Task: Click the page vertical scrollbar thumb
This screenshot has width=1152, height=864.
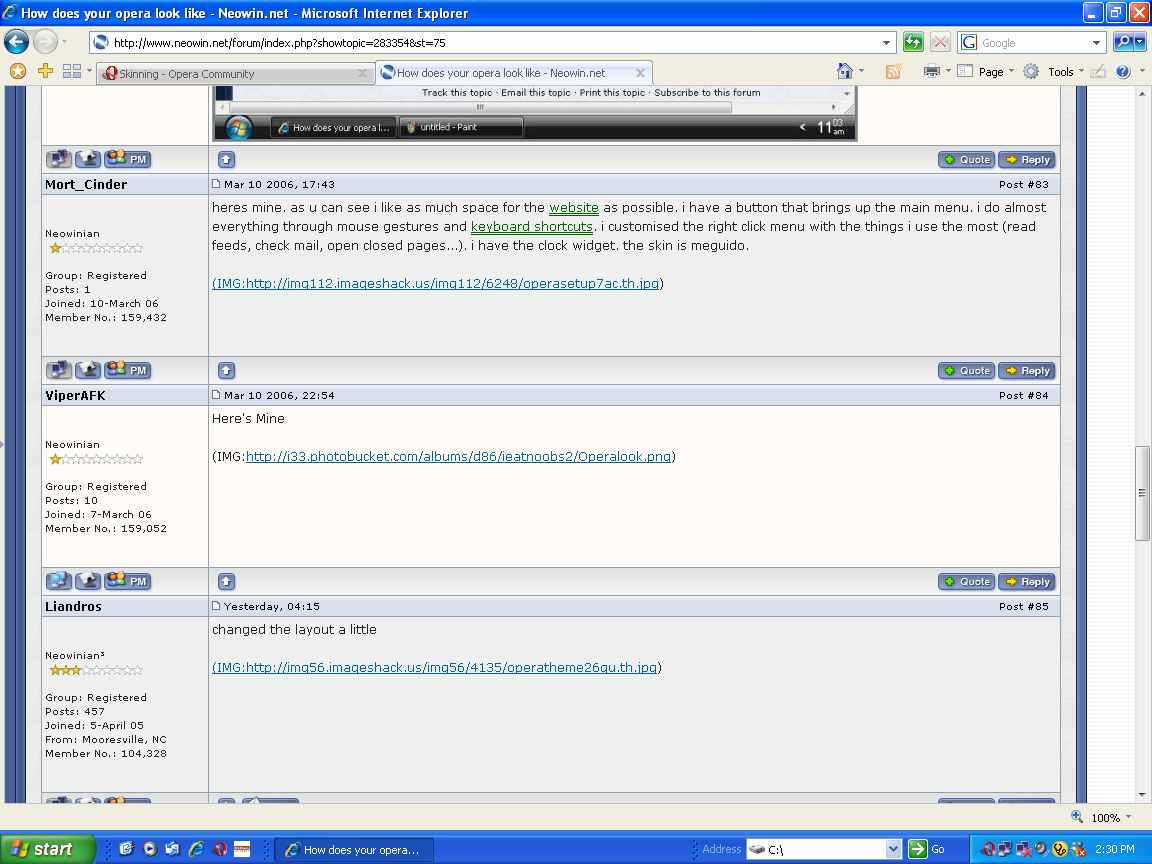Action: (1142, 492)
